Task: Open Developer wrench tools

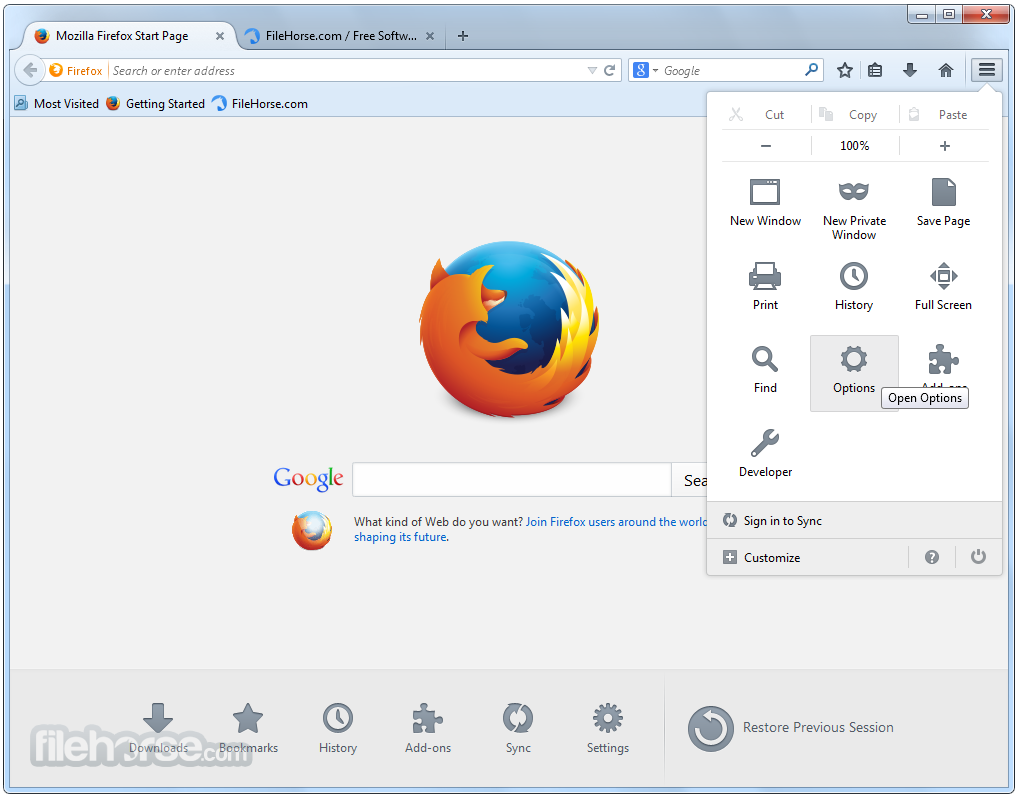Action: tap(765, 453)
